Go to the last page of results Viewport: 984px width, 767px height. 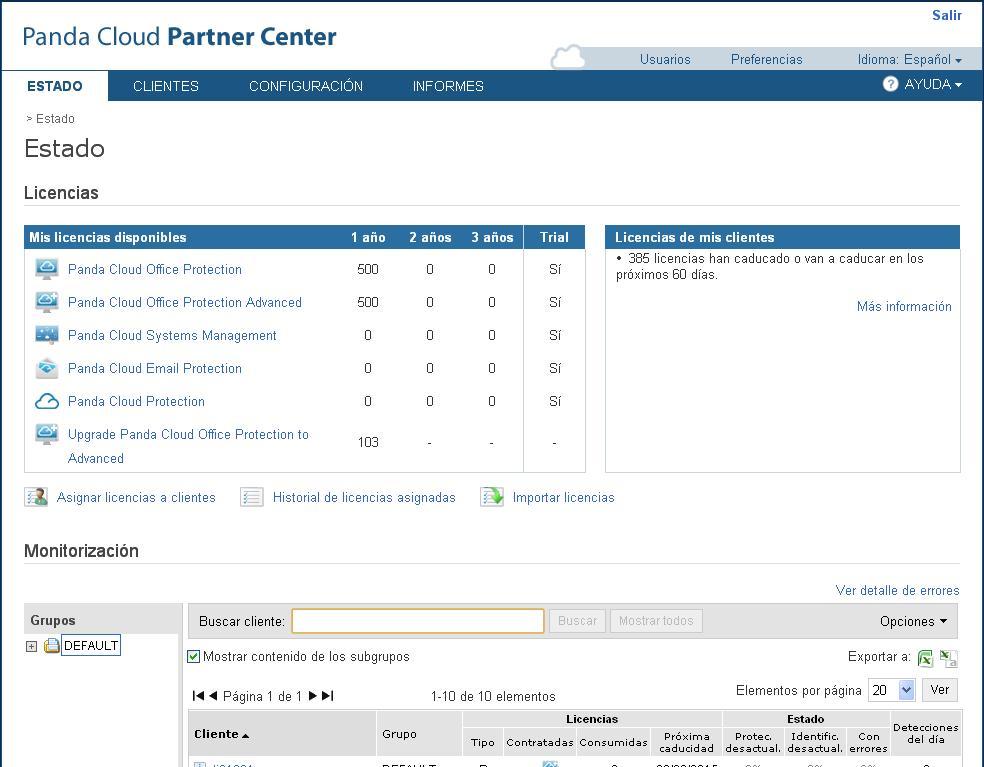point(328,695)
